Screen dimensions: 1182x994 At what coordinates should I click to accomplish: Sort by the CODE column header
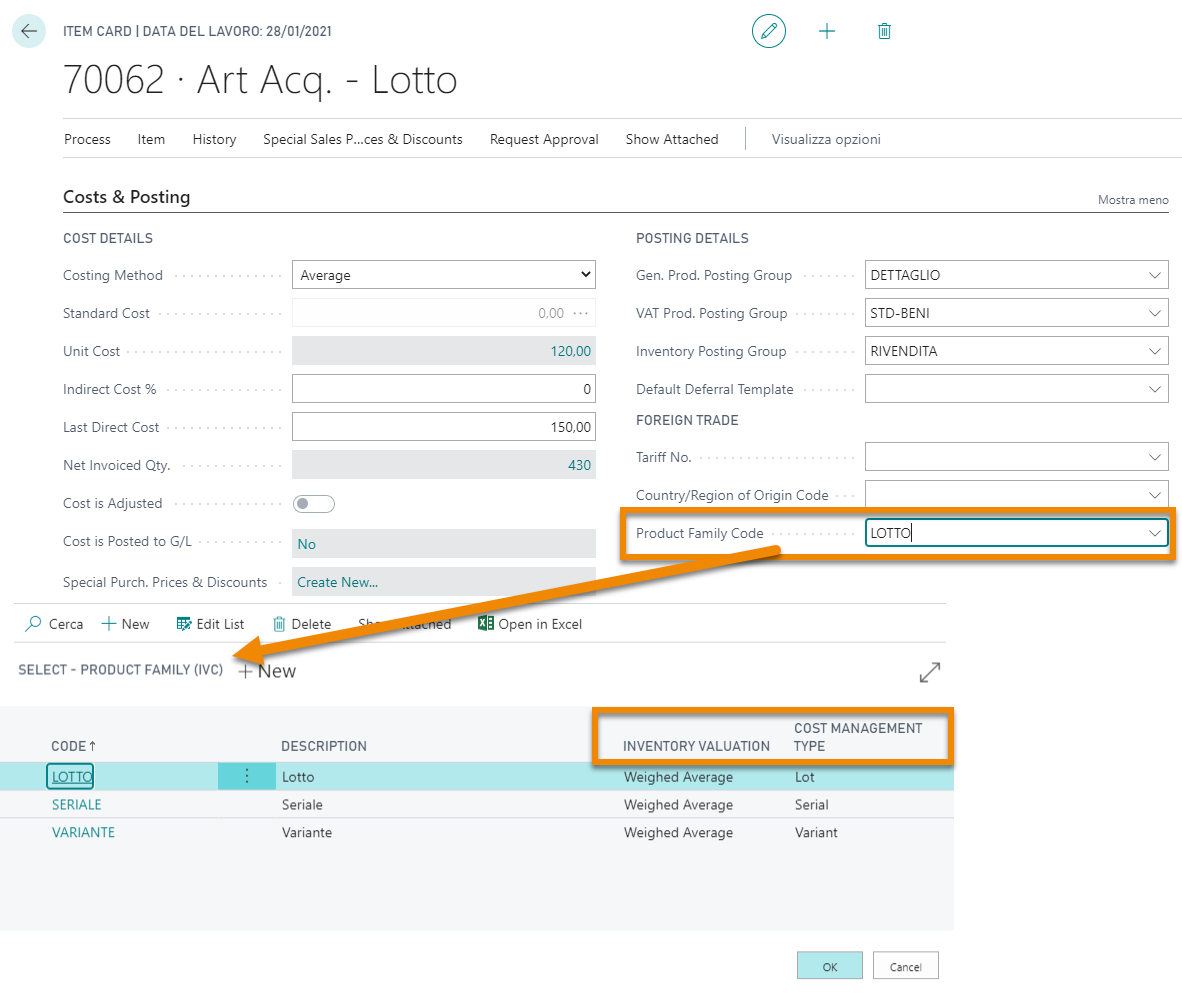pos(73,746)
